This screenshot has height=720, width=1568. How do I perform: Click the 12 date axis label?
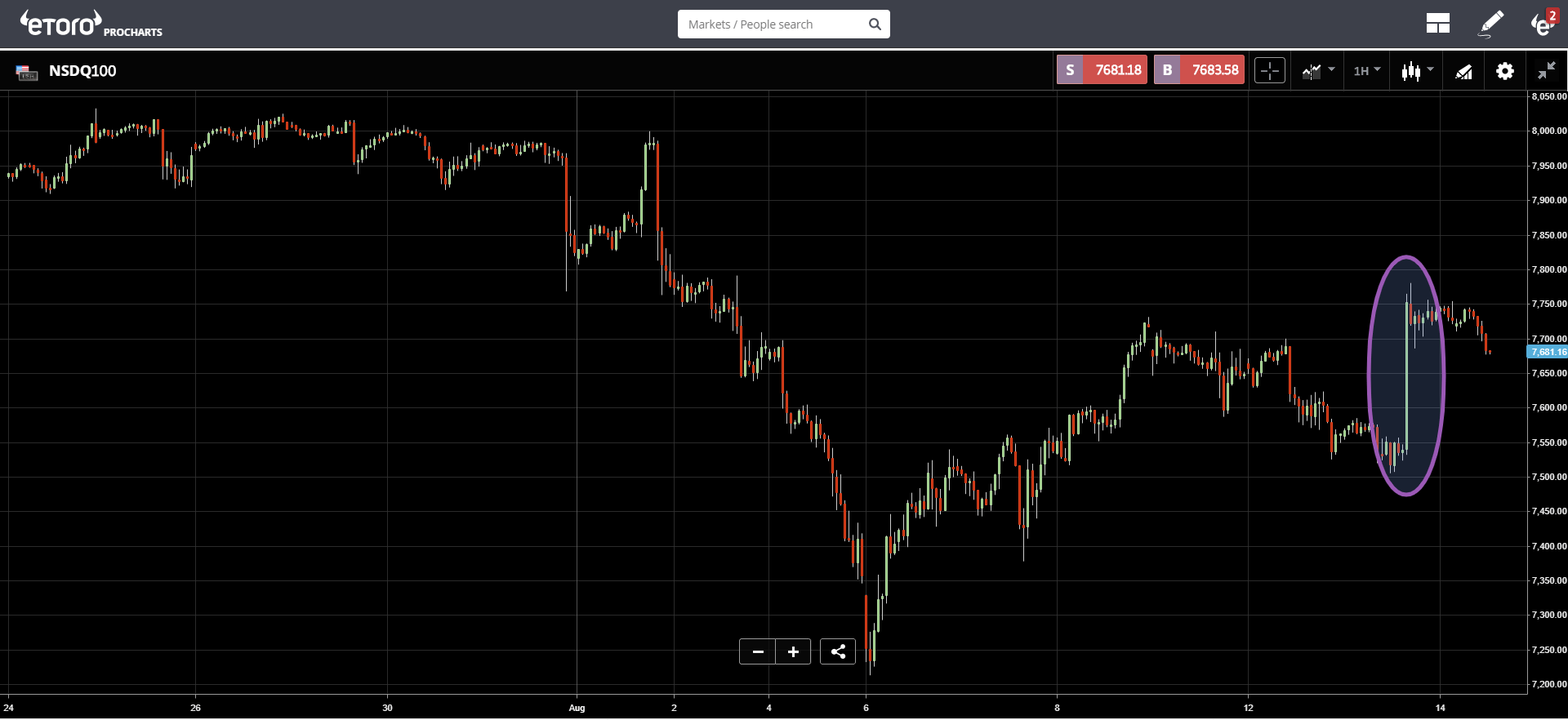coord(1249,708)
